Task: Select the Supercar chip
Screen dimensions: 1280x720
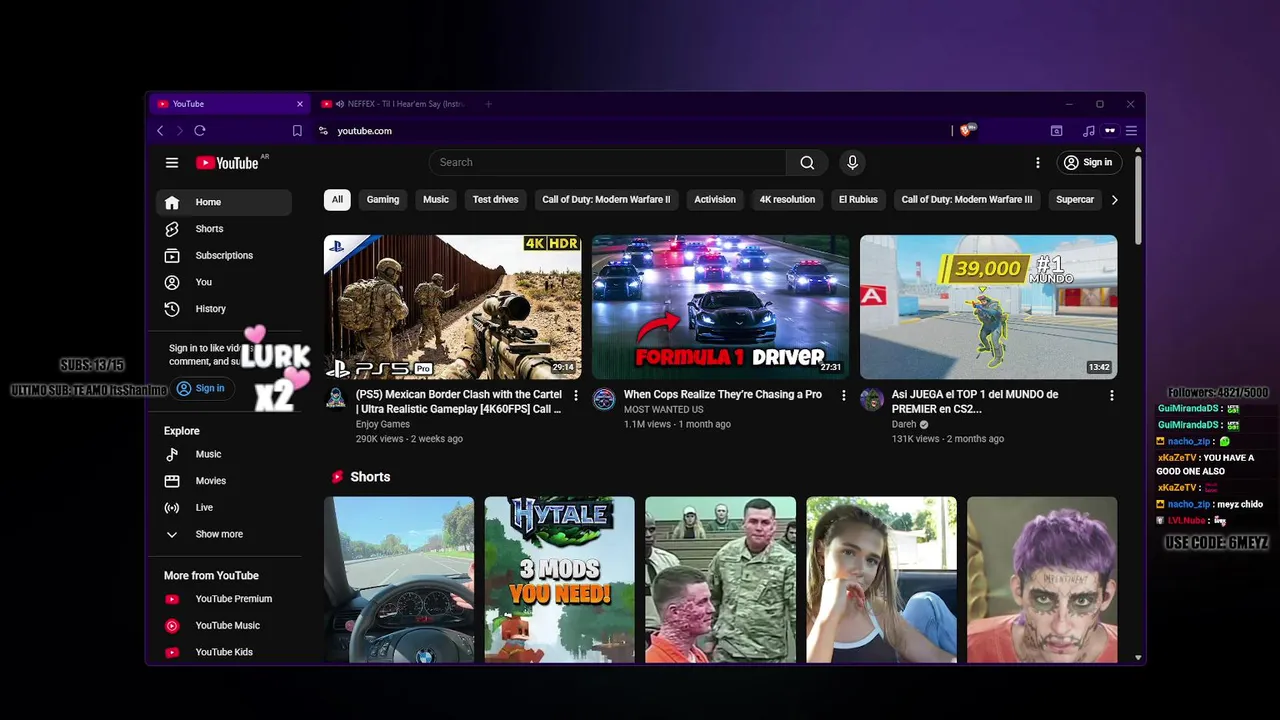Action: (1075, 199)
